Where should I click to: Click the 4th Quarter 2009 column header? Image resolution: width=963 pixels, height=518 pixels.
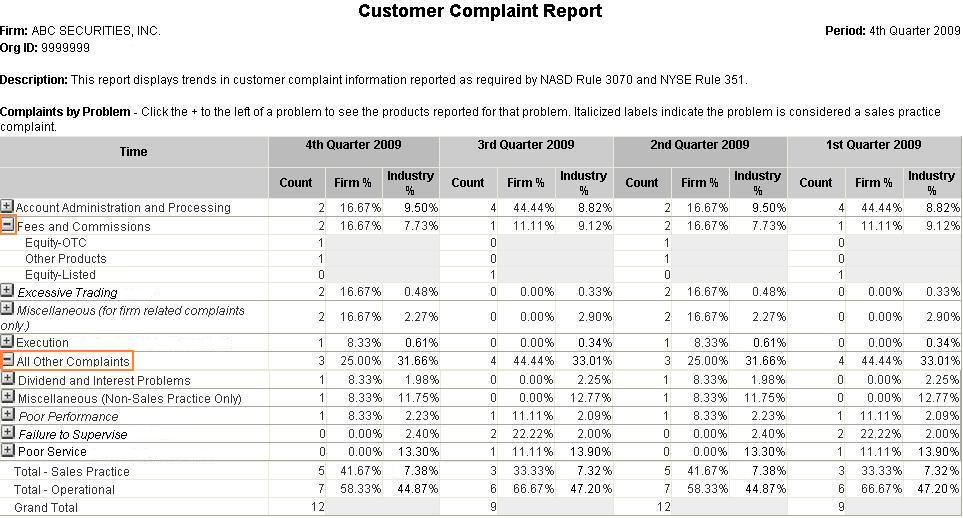point(353,146)
